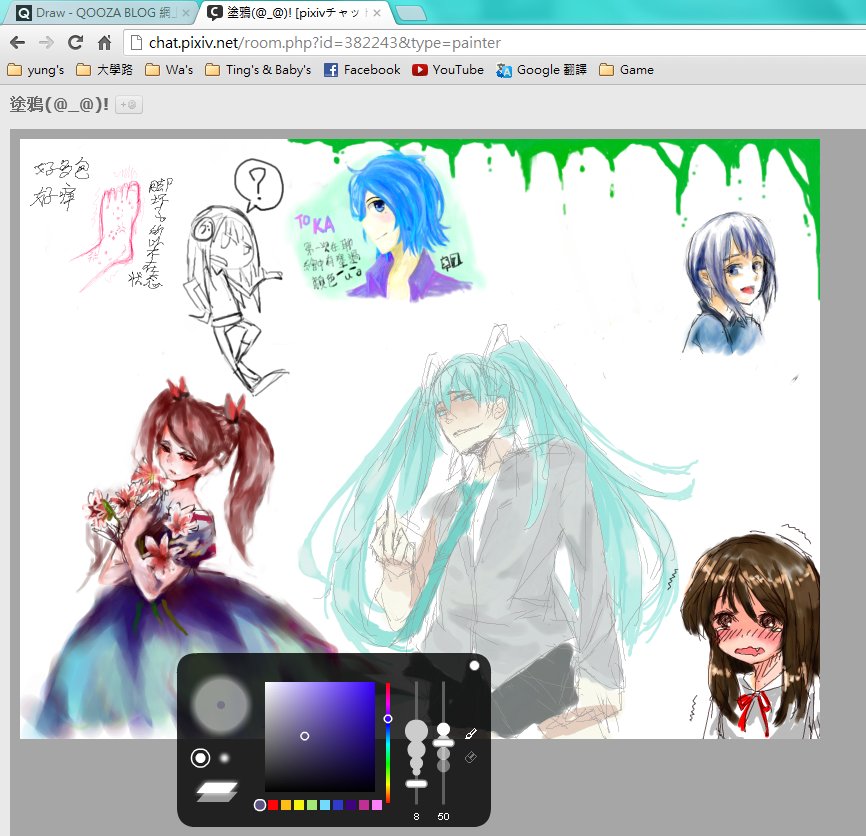Select the current color circle swatch
The width and height of the screenshot is (866, 836).
click(260, 805)
